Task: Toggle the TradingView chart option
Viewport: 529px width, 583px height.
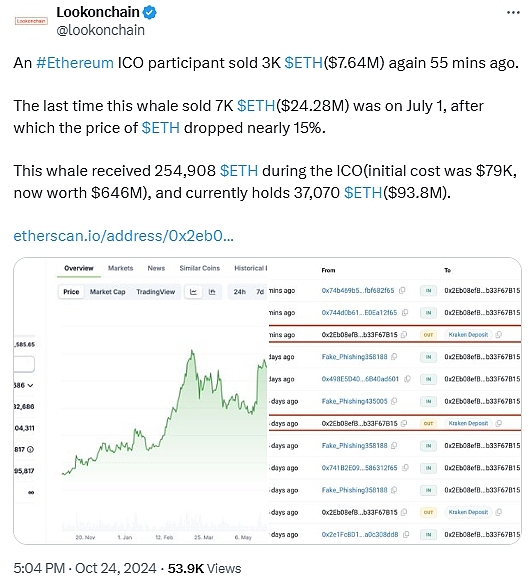Action: tap(155, 292)
